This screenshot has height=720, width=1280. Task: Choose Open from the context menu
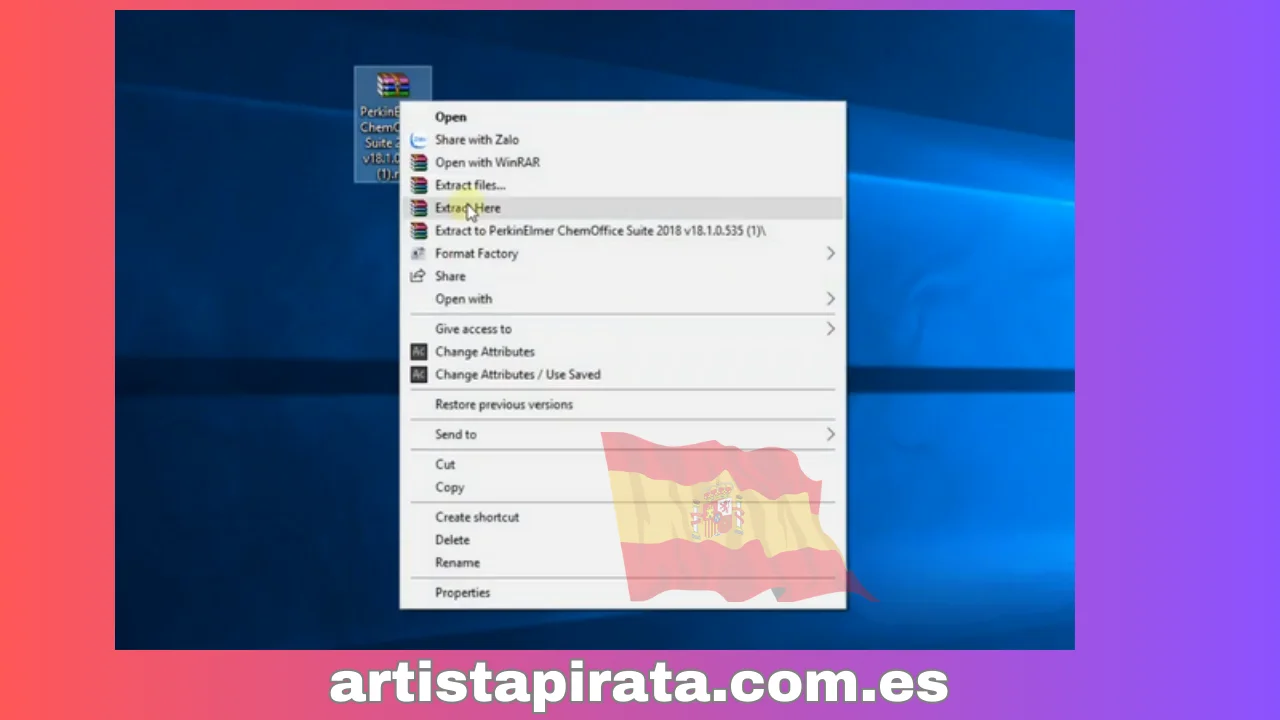coord(622,117)
